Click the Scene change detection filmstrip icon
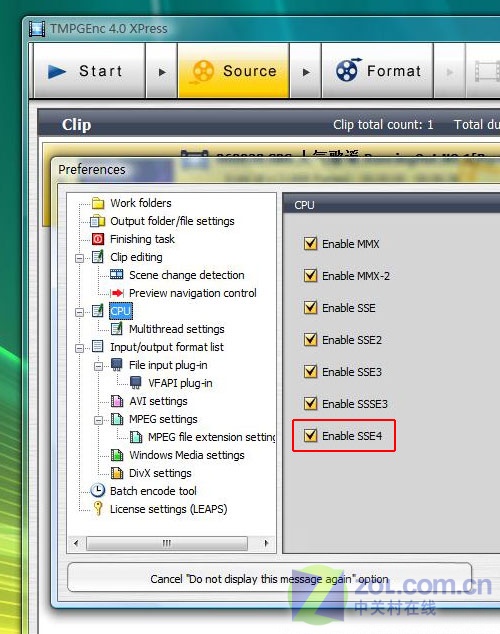Image resolution: width=500 pixels, height=634 pixels. click(117, 275)
